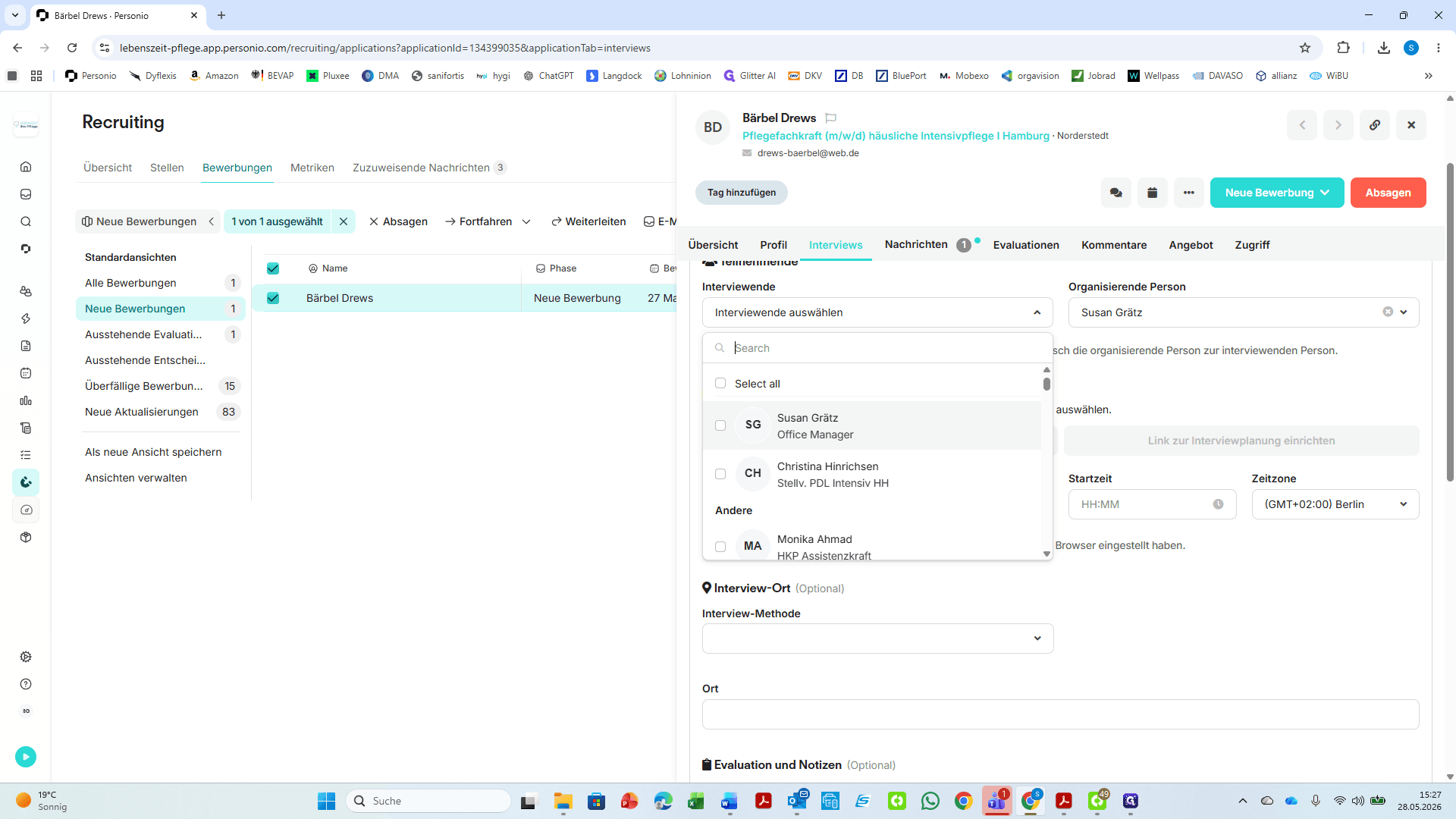Click the clock icon in Startzeit field

1218,504
